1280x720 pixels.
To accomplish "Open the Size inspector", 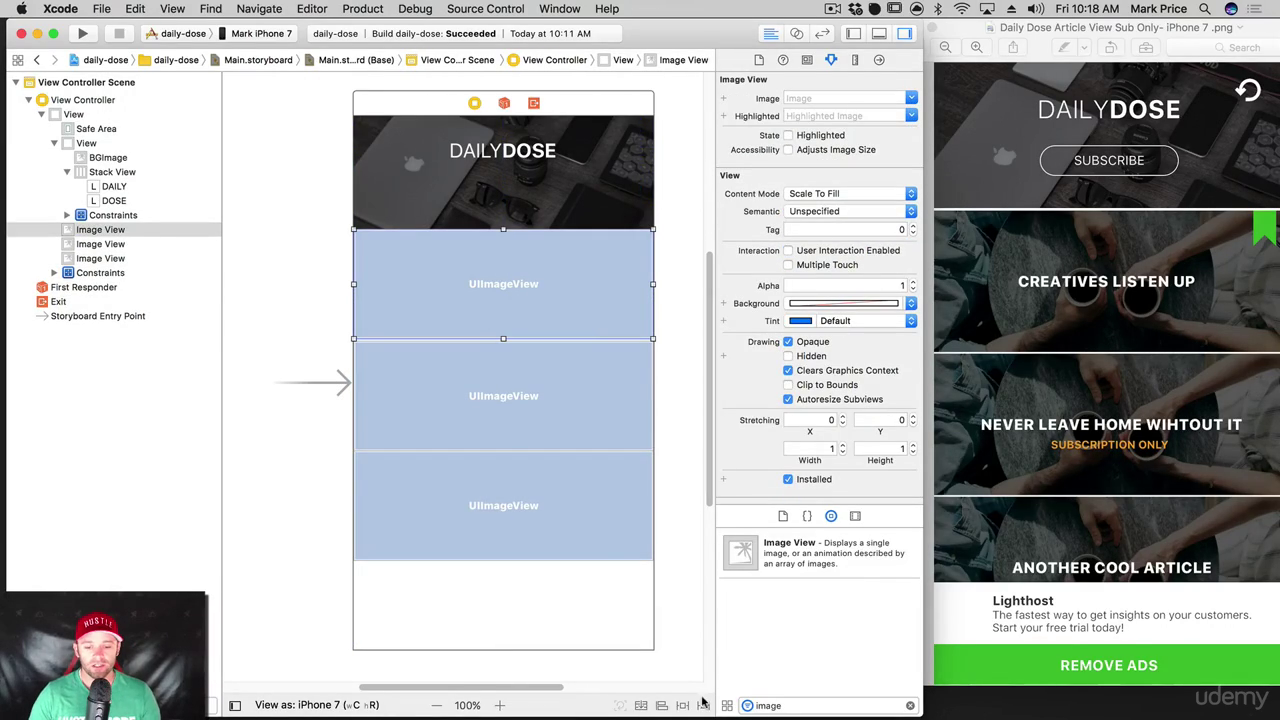I will (x=855, y=60).
